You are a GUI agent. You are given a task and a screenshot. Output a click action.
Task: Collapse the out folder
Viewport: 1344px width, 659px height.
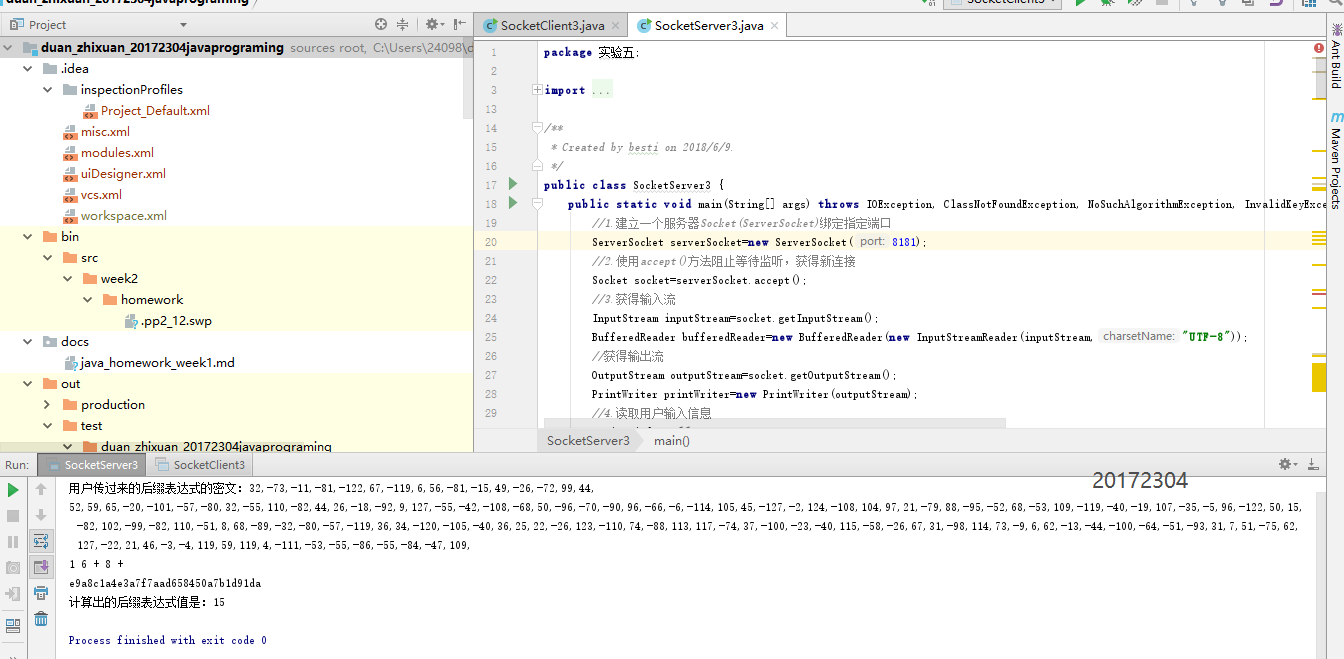point(27,384)
